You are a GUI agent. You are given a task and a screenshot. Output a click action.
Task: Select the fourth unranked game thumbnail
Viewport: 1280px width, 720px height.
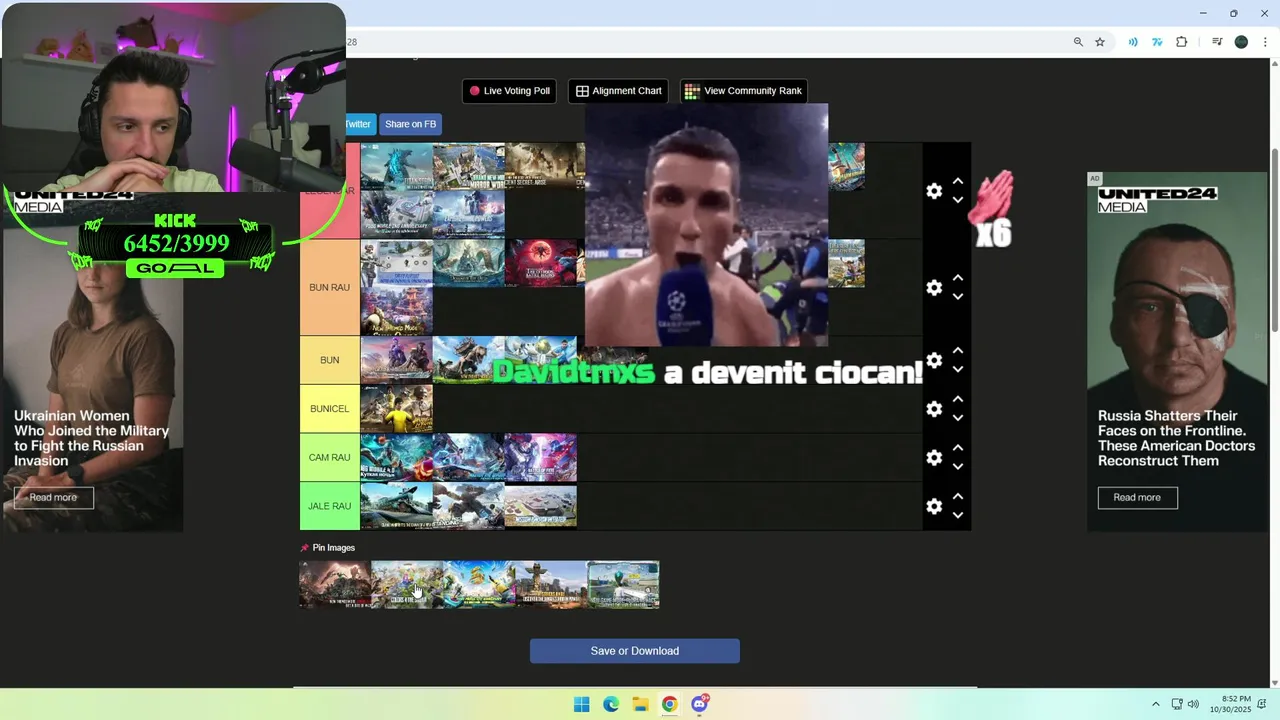point(552,585)
